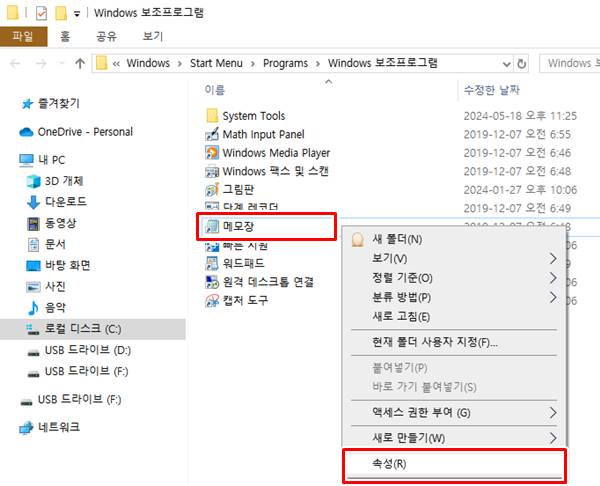
Task: Expand chevron after Start Menu breadcrumb
Action: pos(253,64)
